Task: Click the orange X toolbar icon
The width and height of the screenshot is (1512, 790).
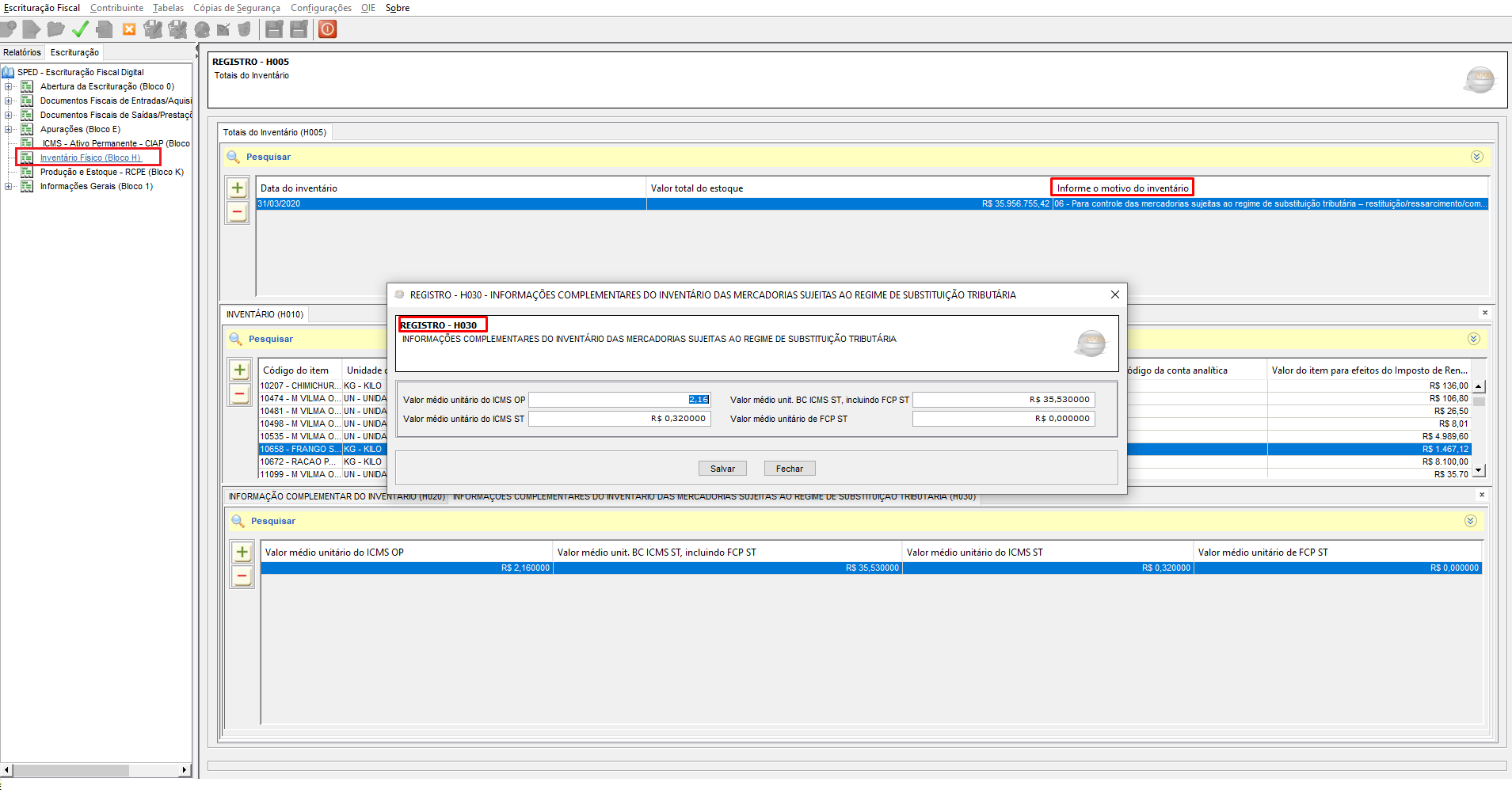Action: pos(129,29)
